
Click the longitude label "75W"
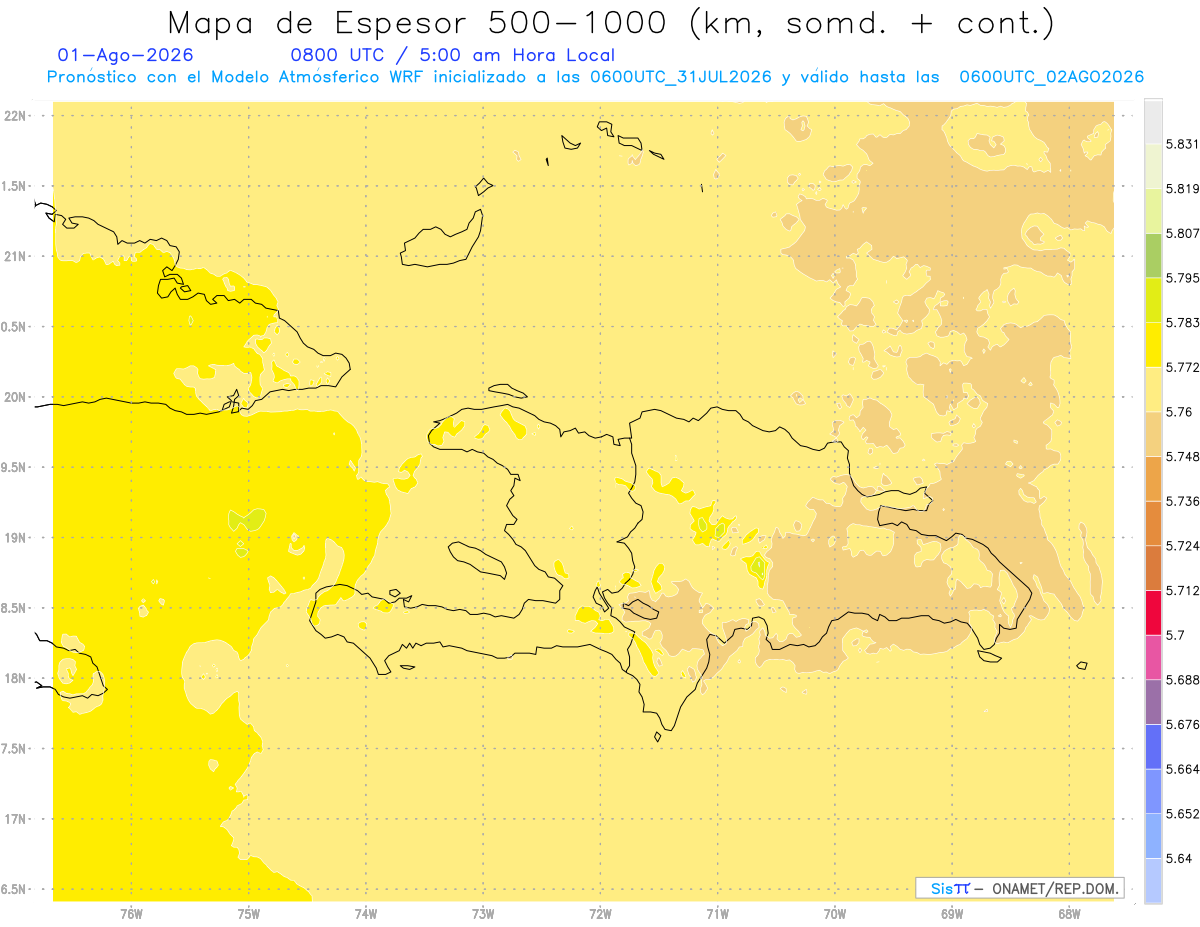249,914
